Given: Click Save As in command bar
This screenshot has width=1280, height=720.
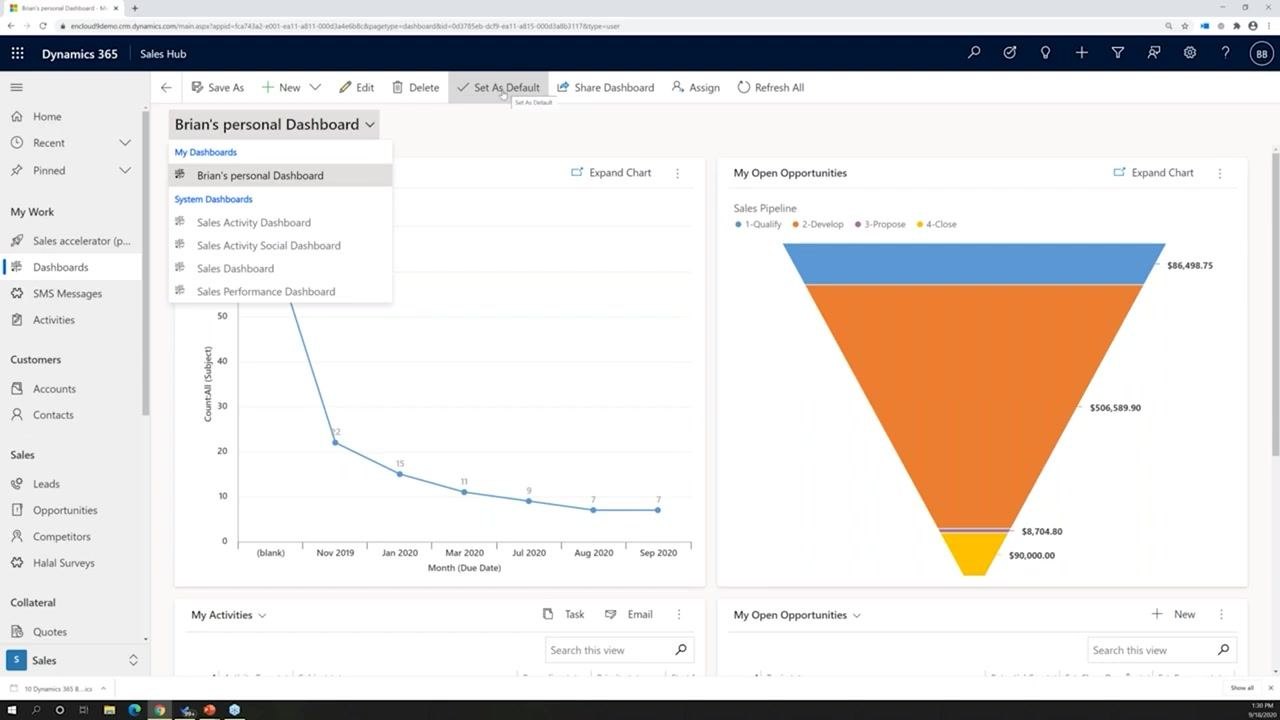Looking at the screenshot, I should click(217, 87).
